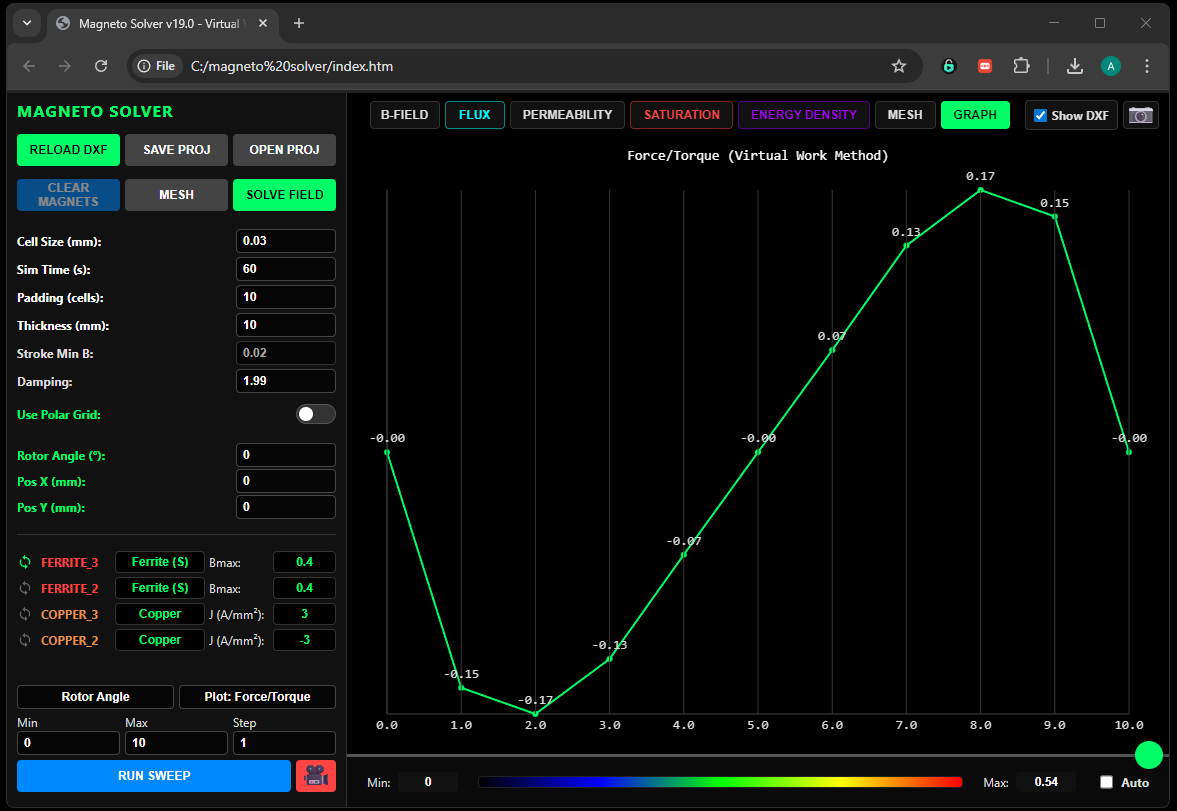Enable the Auto scale checkbox
Image resolution: width=1177 pixels, height=811 pixels.
1106,782
